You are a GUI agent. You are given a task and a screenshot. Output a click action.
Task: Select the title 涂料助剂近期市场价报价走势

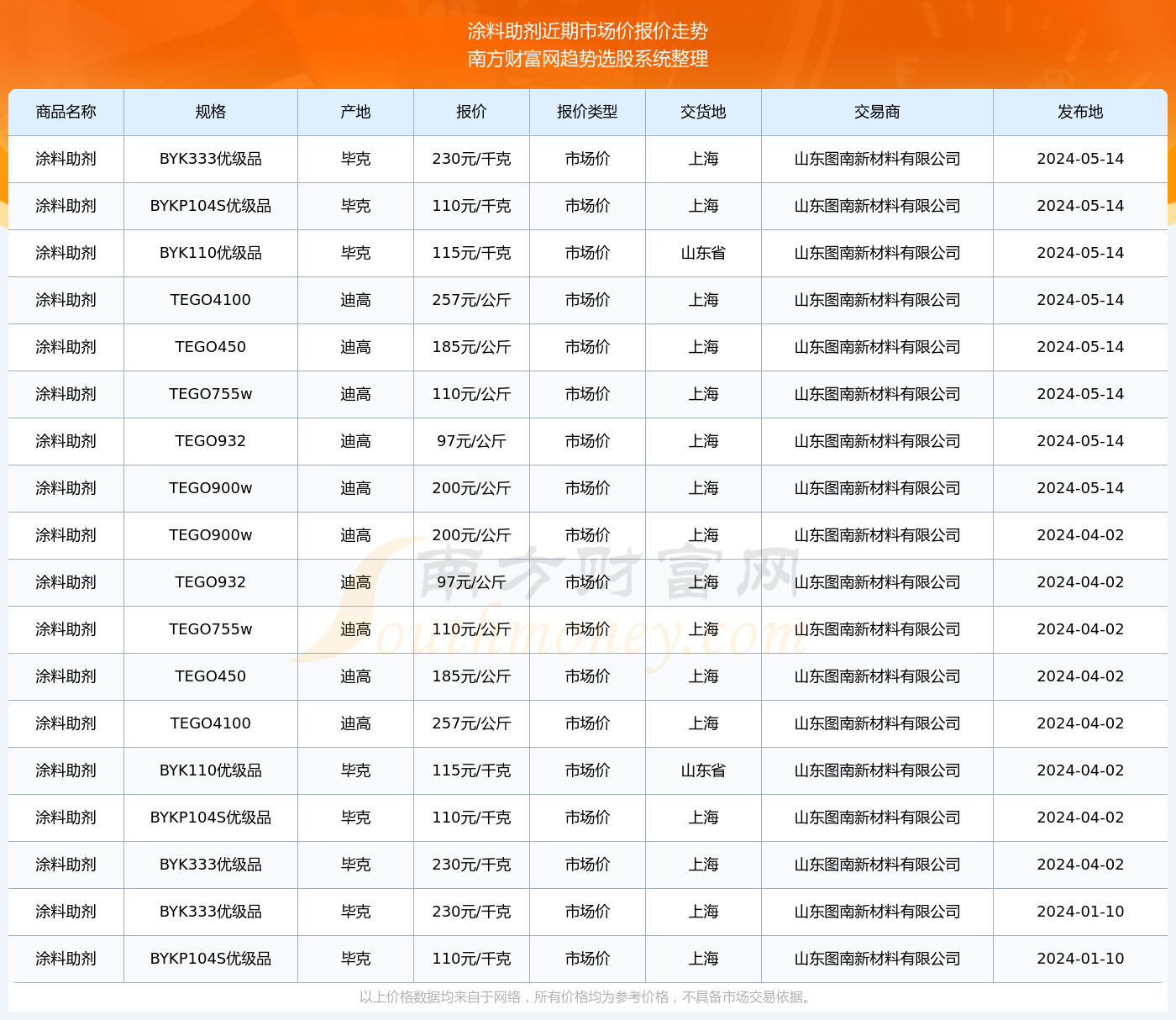588,31
